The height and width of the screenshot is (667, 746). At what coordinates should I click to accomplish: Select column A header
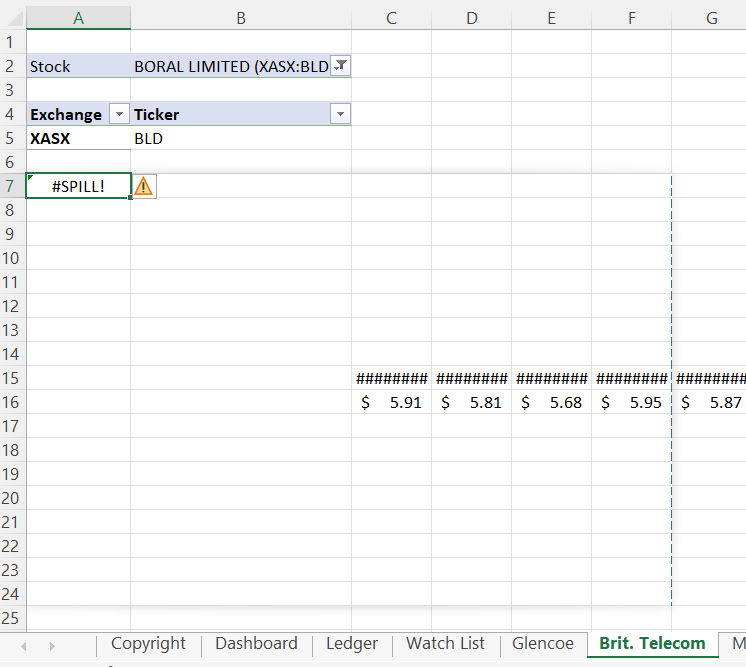pos(79,18)
